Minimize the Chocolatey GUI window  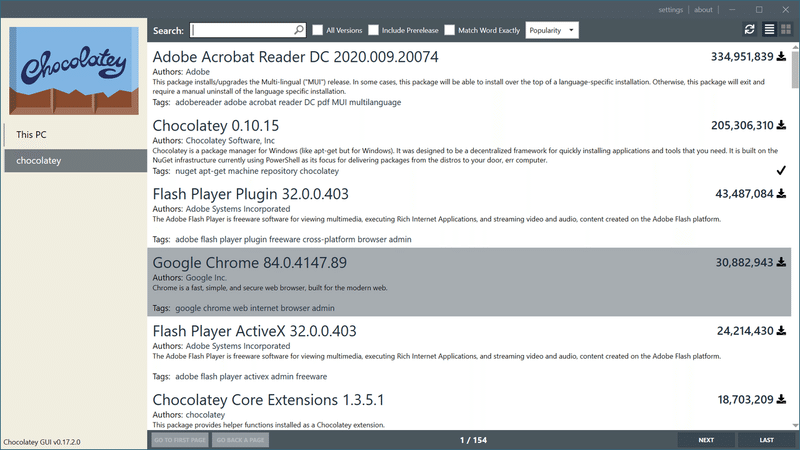(732, 10)
